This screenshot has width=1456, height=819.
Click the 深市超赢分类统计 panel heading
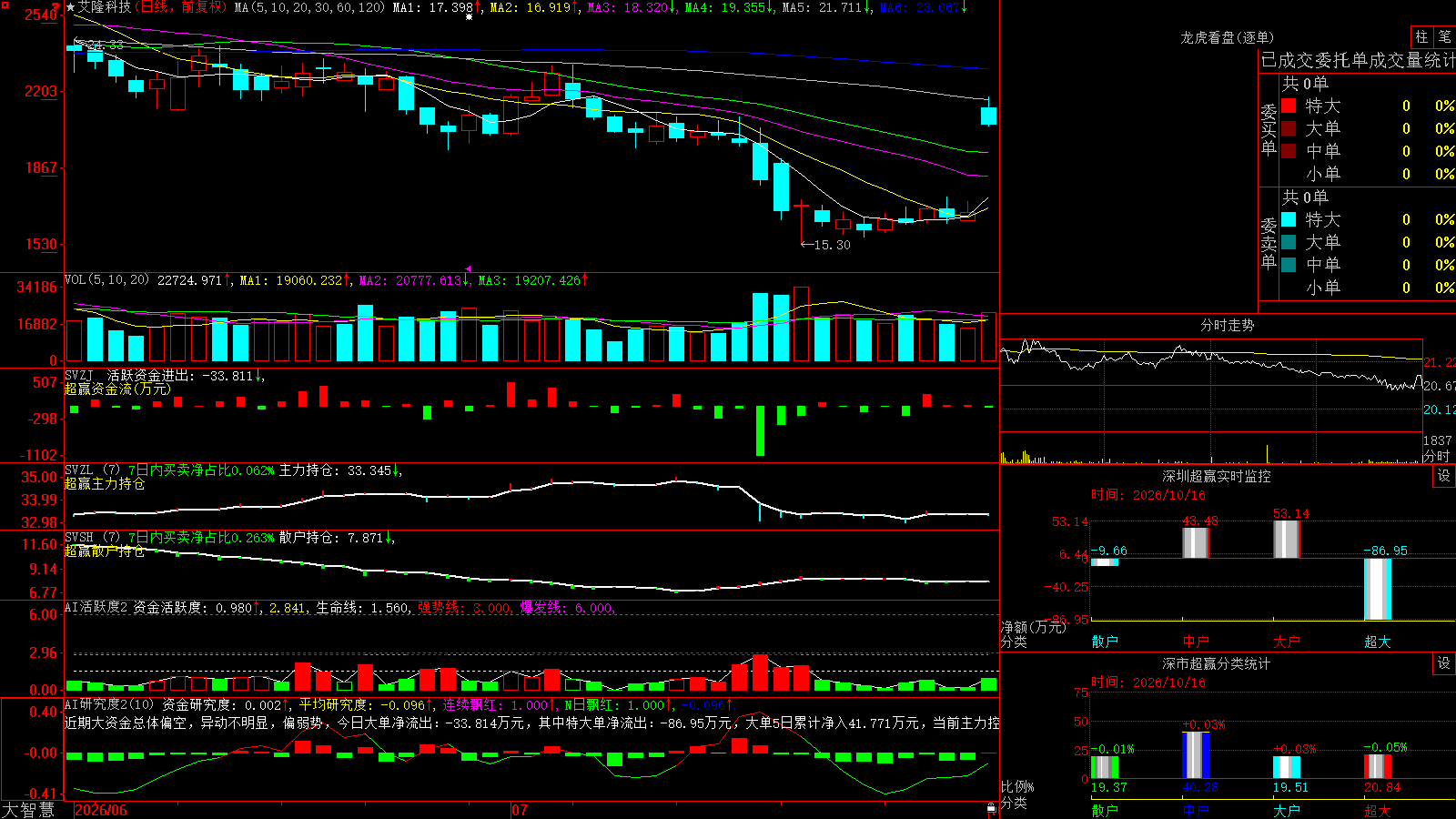(x=1216, y=663)
